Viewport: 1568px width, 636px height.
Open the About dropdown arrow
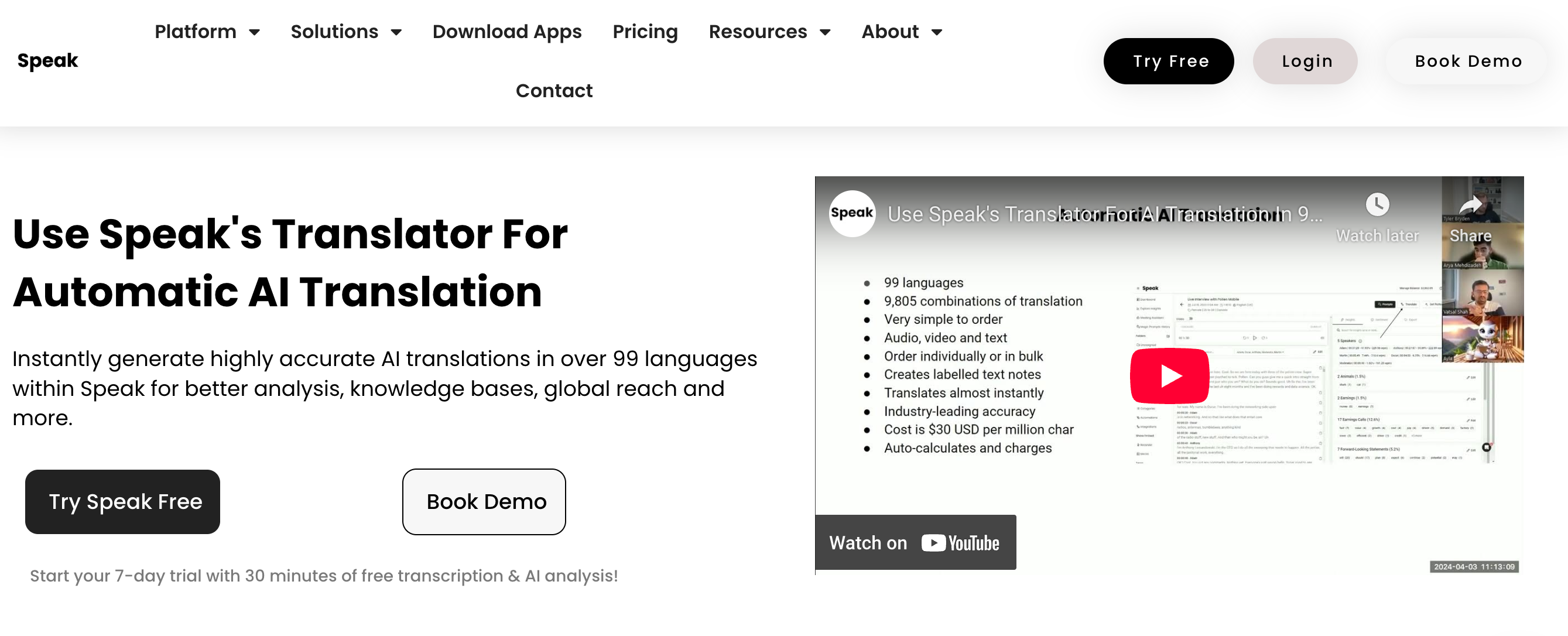(937, 32)
